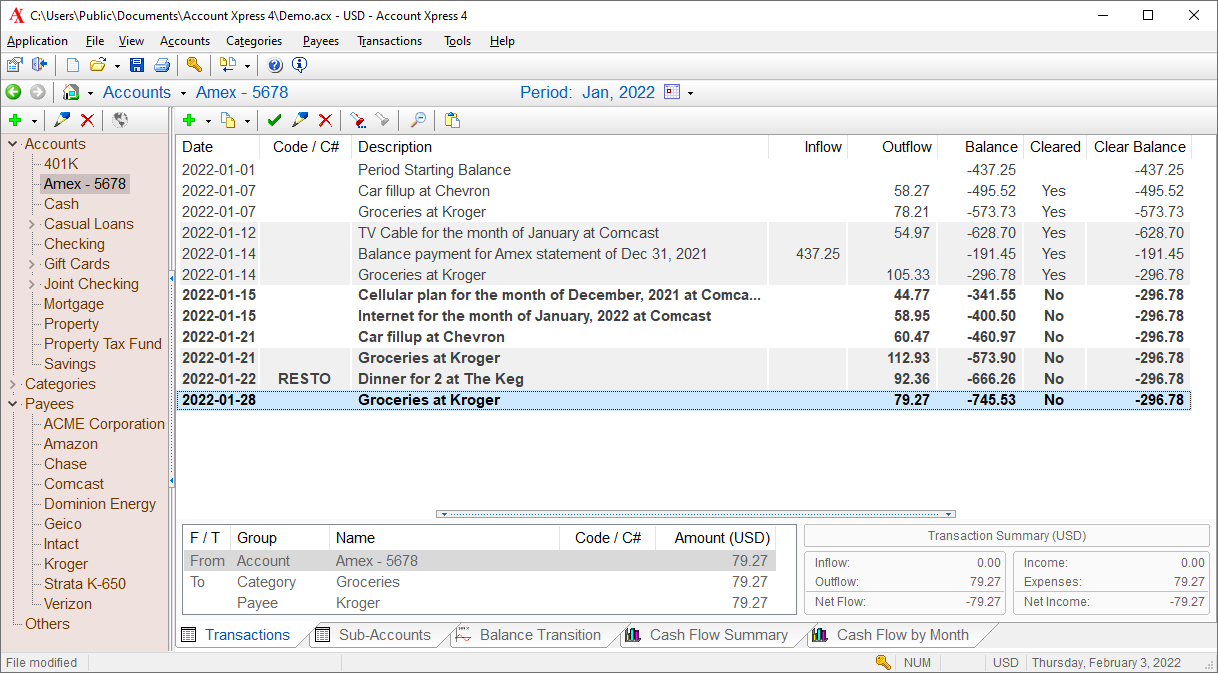This screenshot has height=673, width=1218.
Task: Expand the Gift Cards account node
Action: (32, 264)
